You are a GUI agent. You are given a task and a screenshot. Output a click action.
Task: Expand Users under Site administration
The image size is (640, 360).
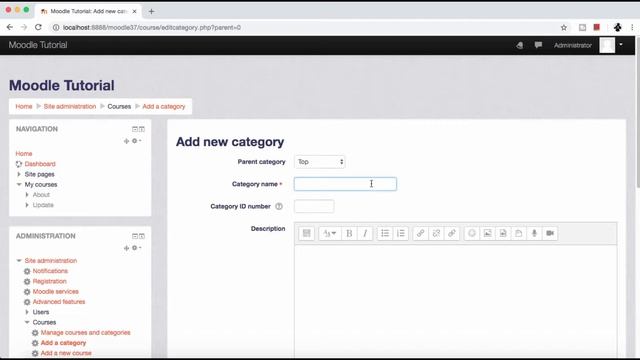[x=27, y=312]
